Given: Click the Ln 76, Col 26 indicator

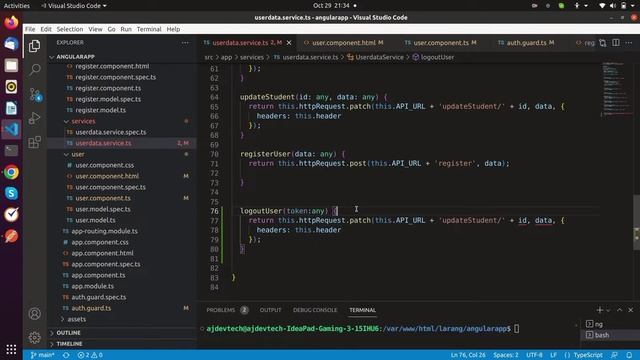Looking at the screenshot, I should pyautogui.click(x=468, y=355).
